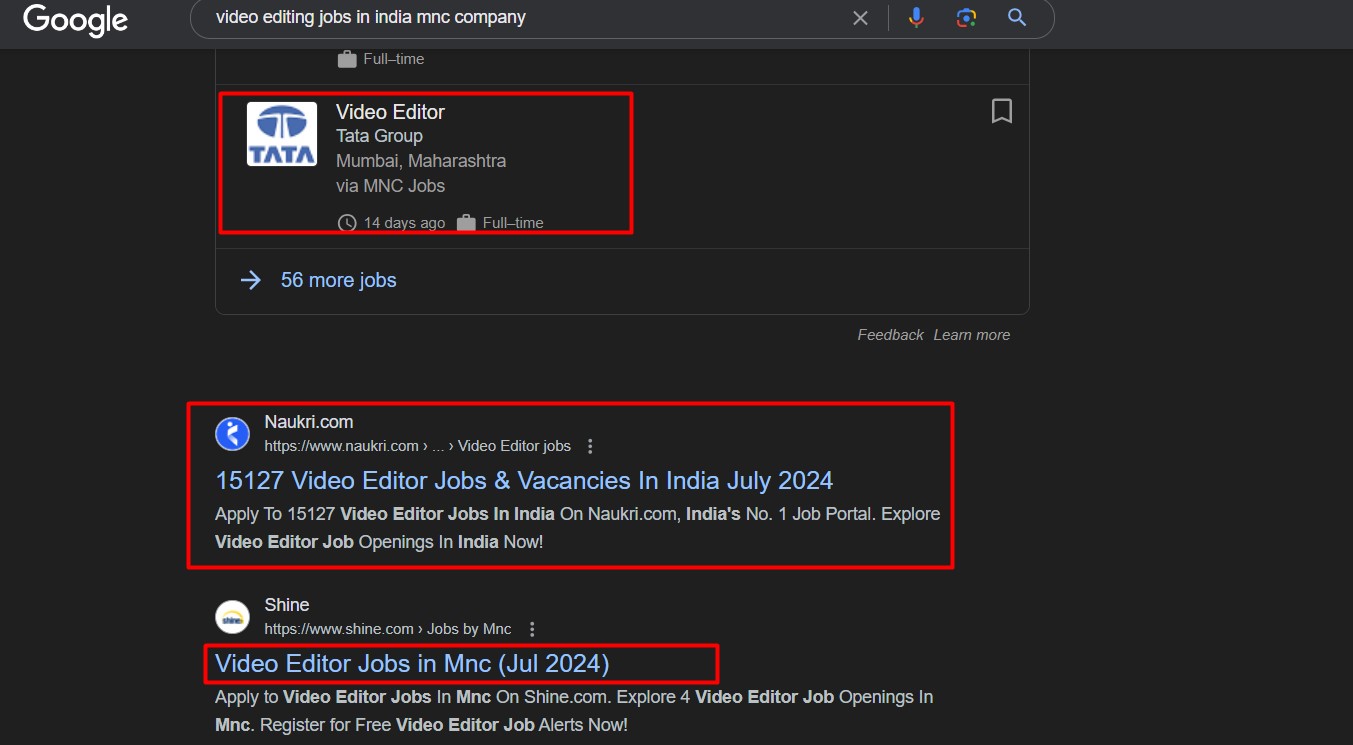This screenshot has height=745, width=1353.
Task: Click the Google logo
Action: point(76,19)
